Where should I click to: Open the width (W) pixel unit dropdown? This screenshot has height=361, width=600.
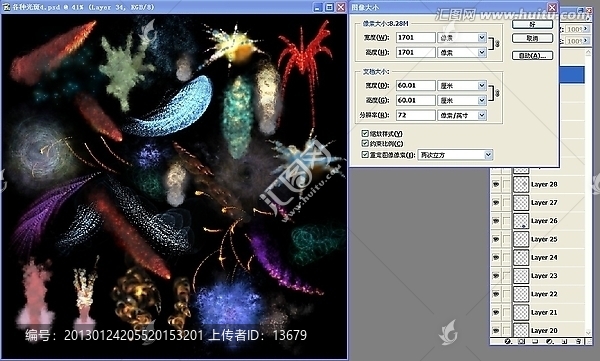point(482,38)
